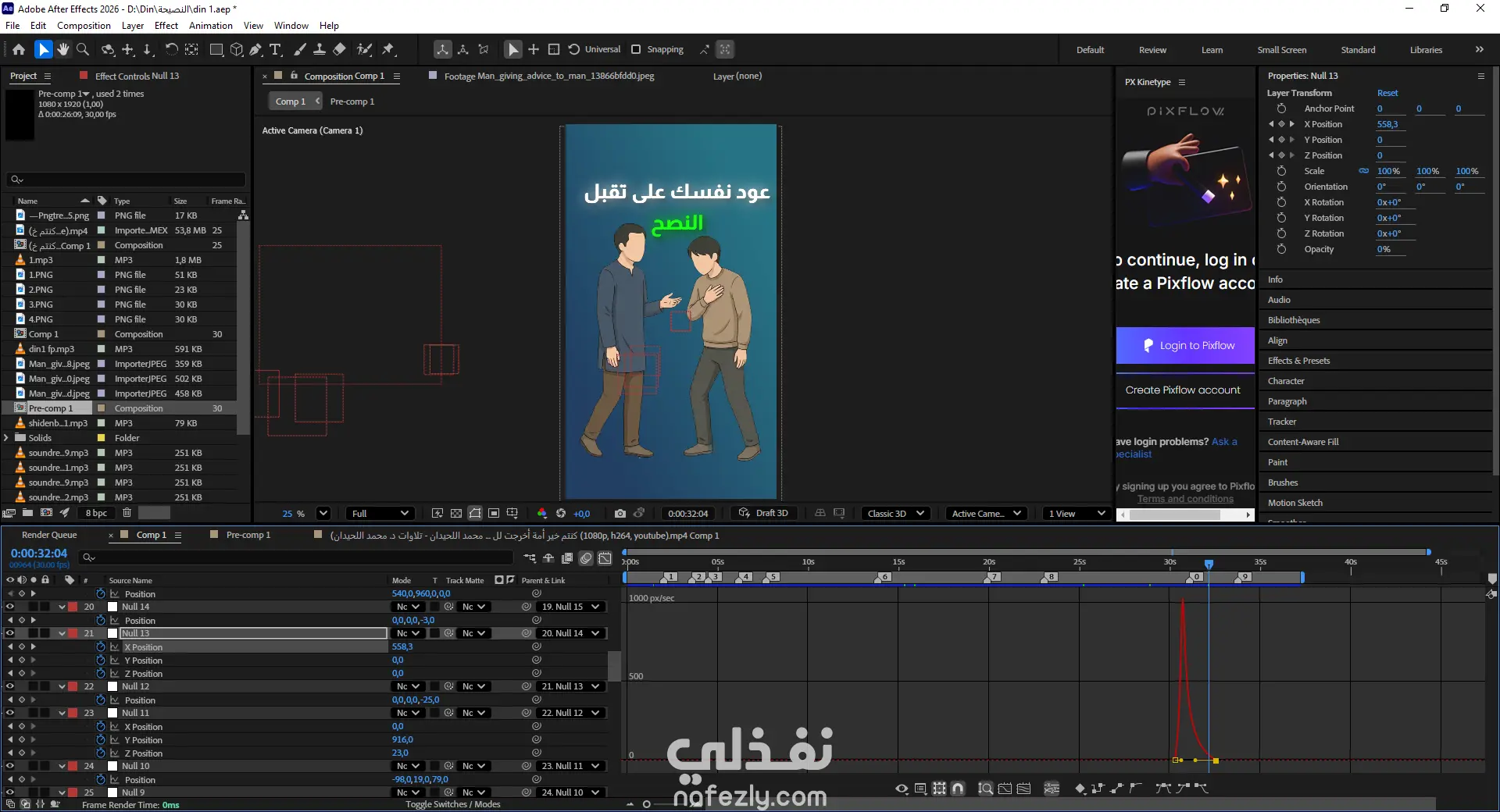Click Reset in Layer Transform properties
Viewport: 1500px width, 812px height.
pyautogui.click(x=1387, y=93)
